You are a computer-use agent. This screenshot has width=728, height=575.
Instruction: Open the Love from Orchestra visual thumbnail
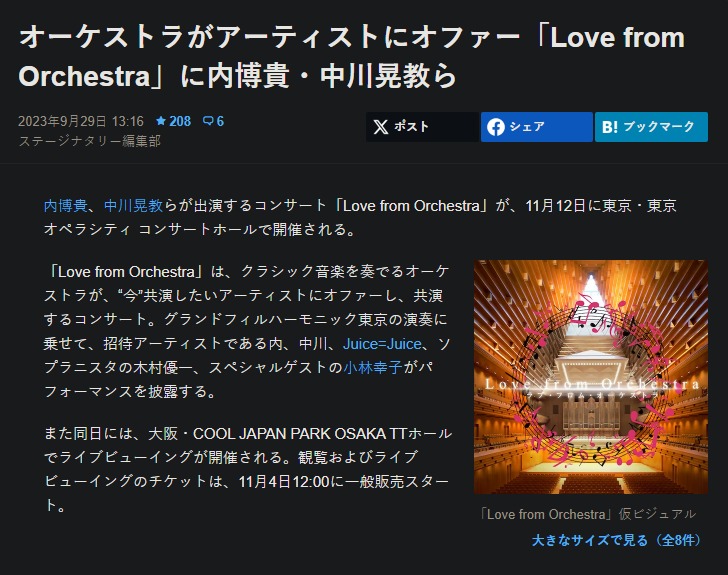[591, 377]
